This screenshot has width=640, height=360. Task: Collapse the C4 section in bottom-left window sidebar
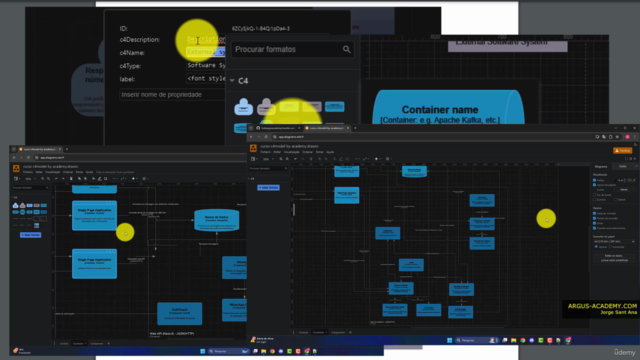click(x=15, y=198)
